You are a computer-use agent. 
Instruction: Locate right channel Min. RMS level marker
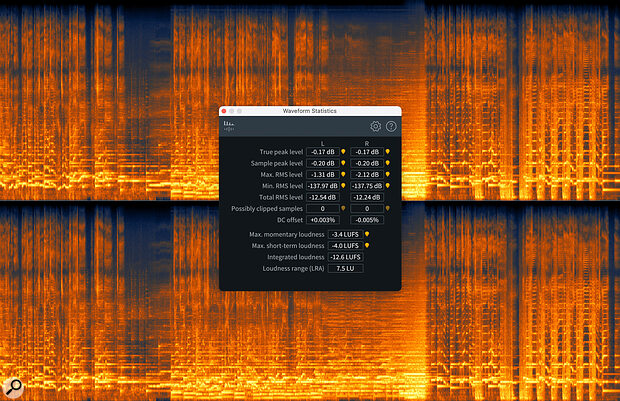386,186
